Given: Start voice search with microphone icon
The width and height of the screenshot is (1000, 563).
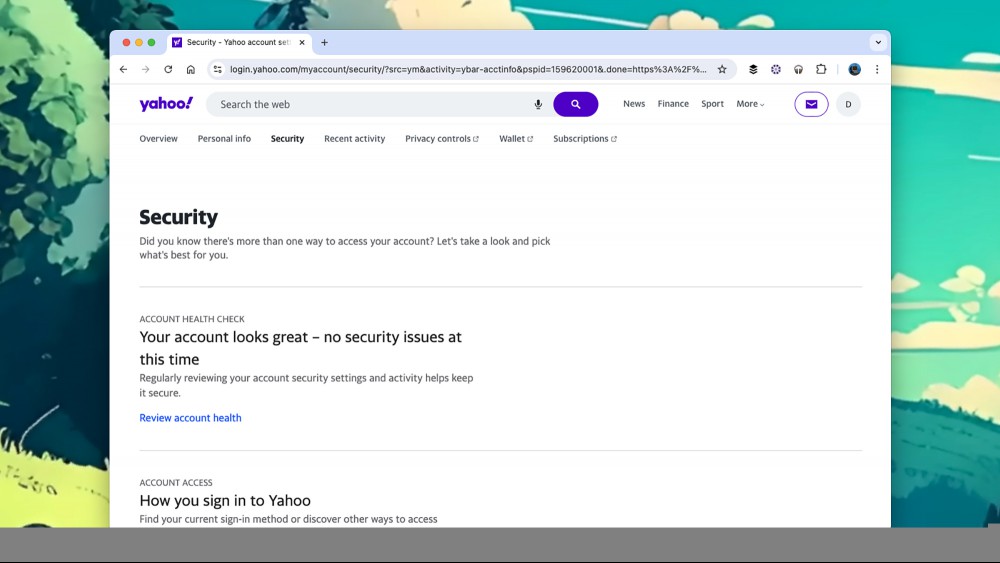Looking at the screenshot, I should click(538, 105).
